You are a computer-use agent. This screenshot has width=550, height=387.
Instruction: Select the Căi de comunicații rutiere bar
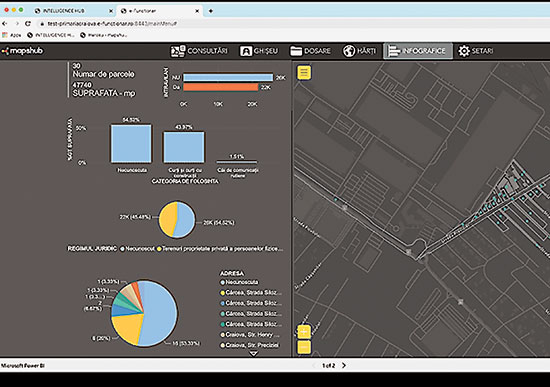237,162
